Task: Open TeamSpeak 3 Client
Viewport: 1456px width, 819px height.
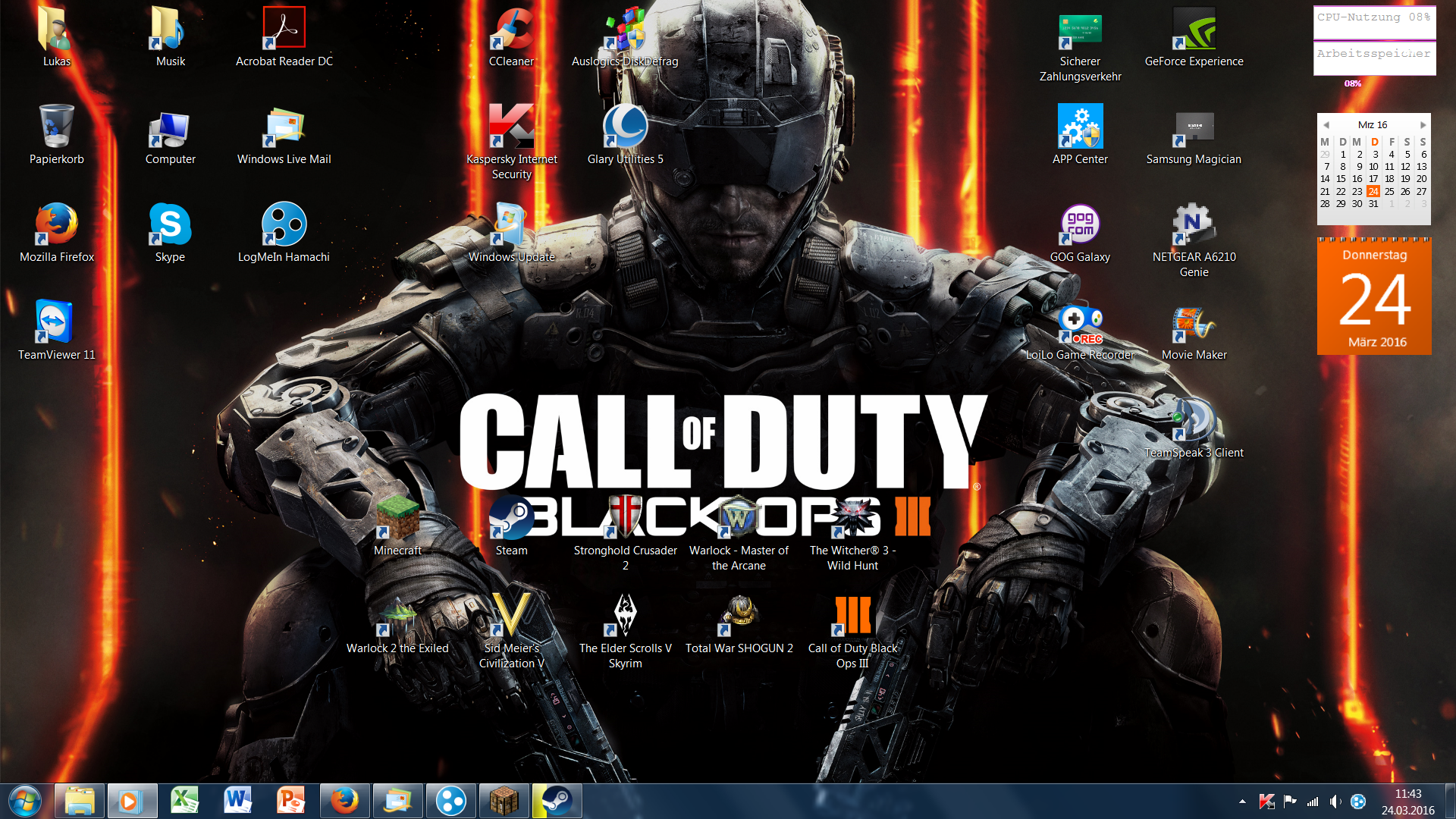Action: click(1194, 428)
